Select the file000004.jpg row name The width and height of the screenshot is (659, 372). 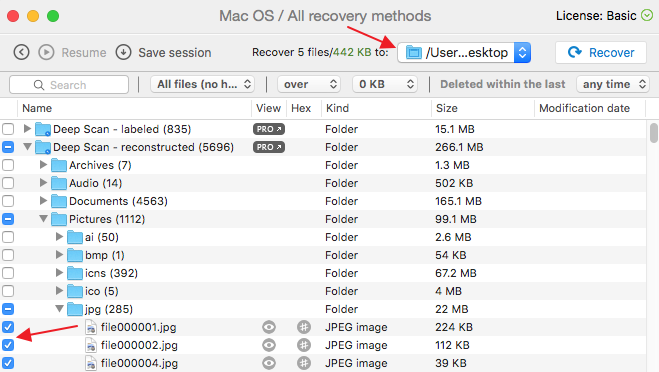[139, 363]
